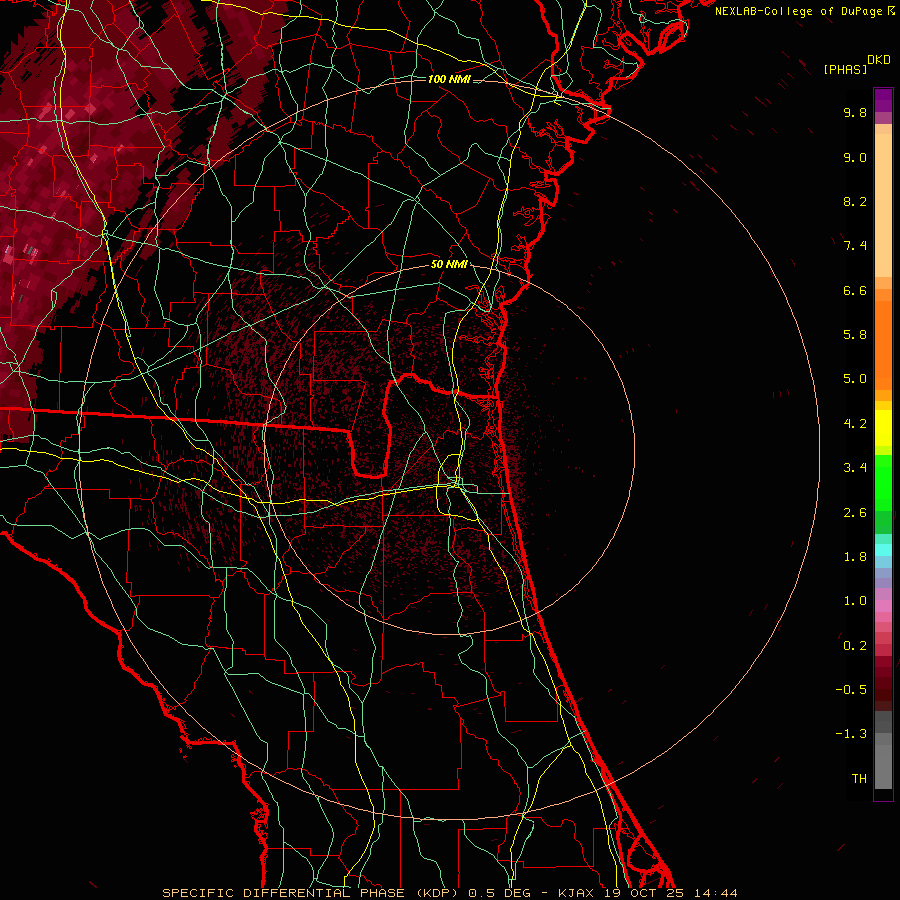This screenshot has height=900, width=900.
Task: Pick the cyan color bar segment
Action: tap(883, 550)
